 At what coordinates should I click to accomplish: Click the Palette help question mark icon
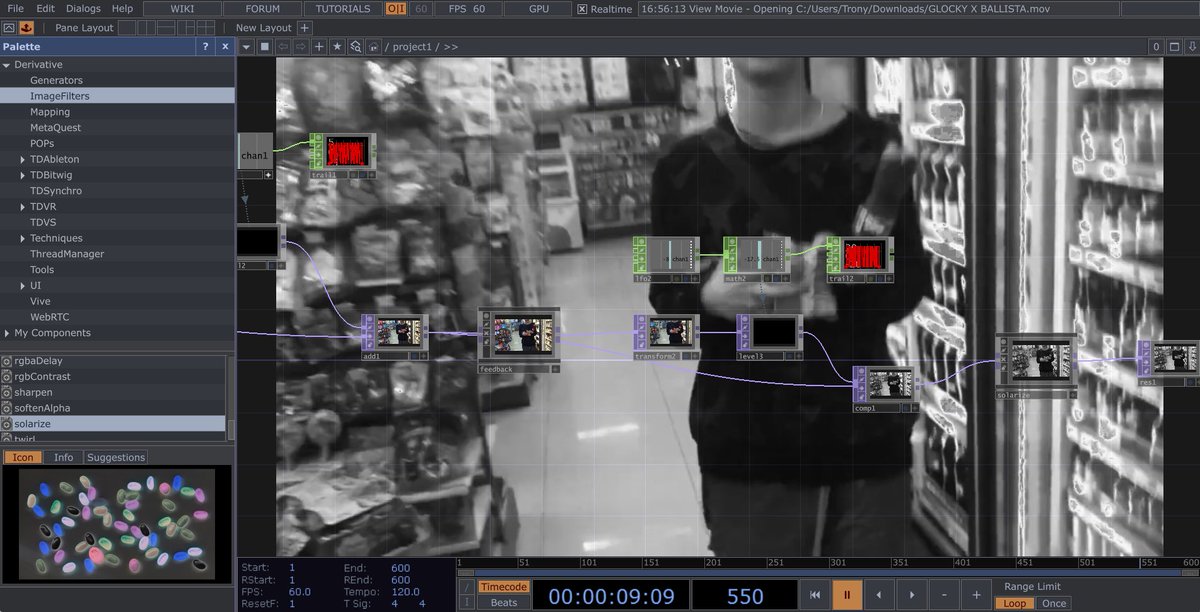206,47
